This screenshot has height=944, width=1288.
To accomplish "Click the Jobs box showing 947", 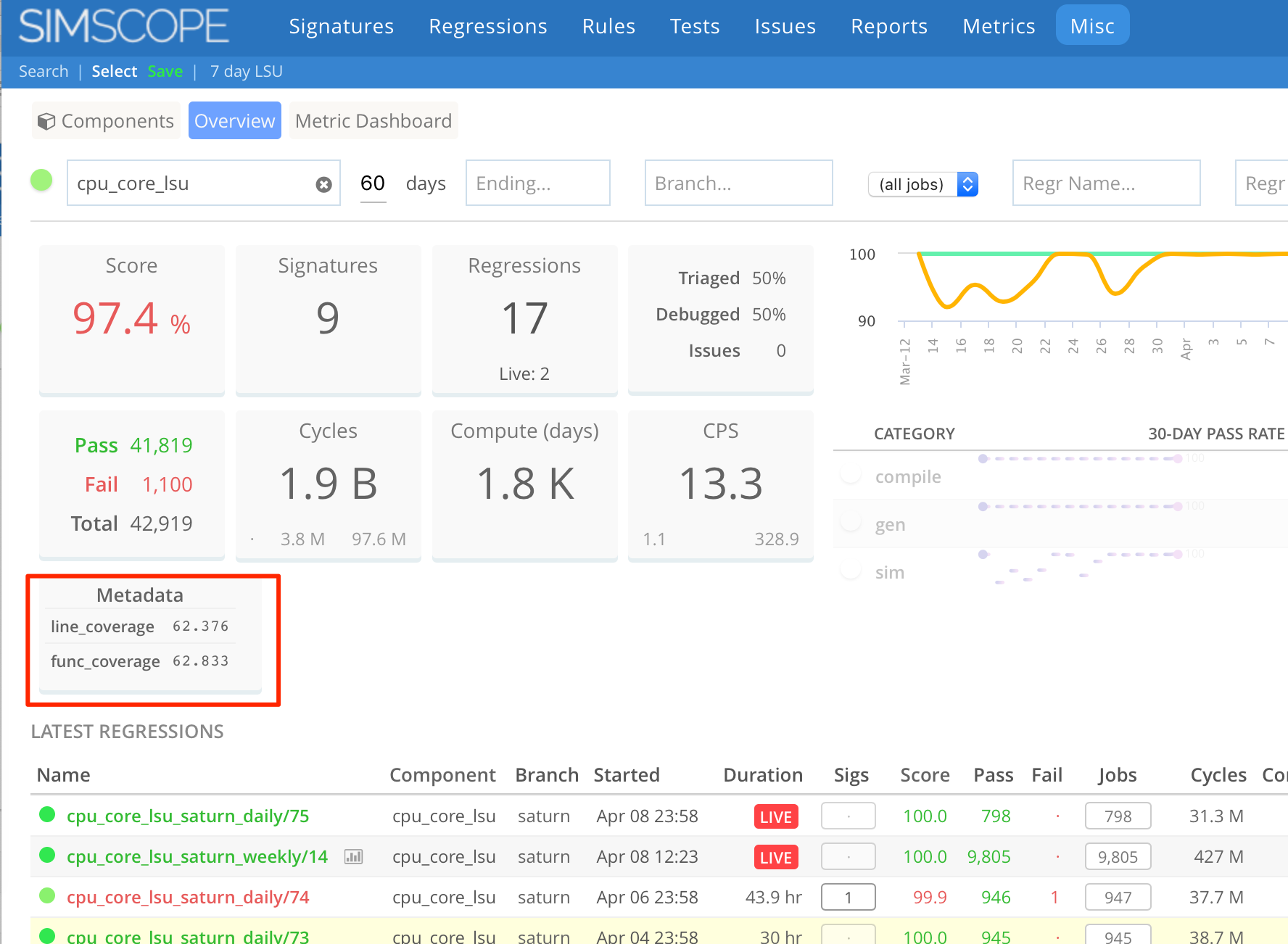I will 1118,898.
